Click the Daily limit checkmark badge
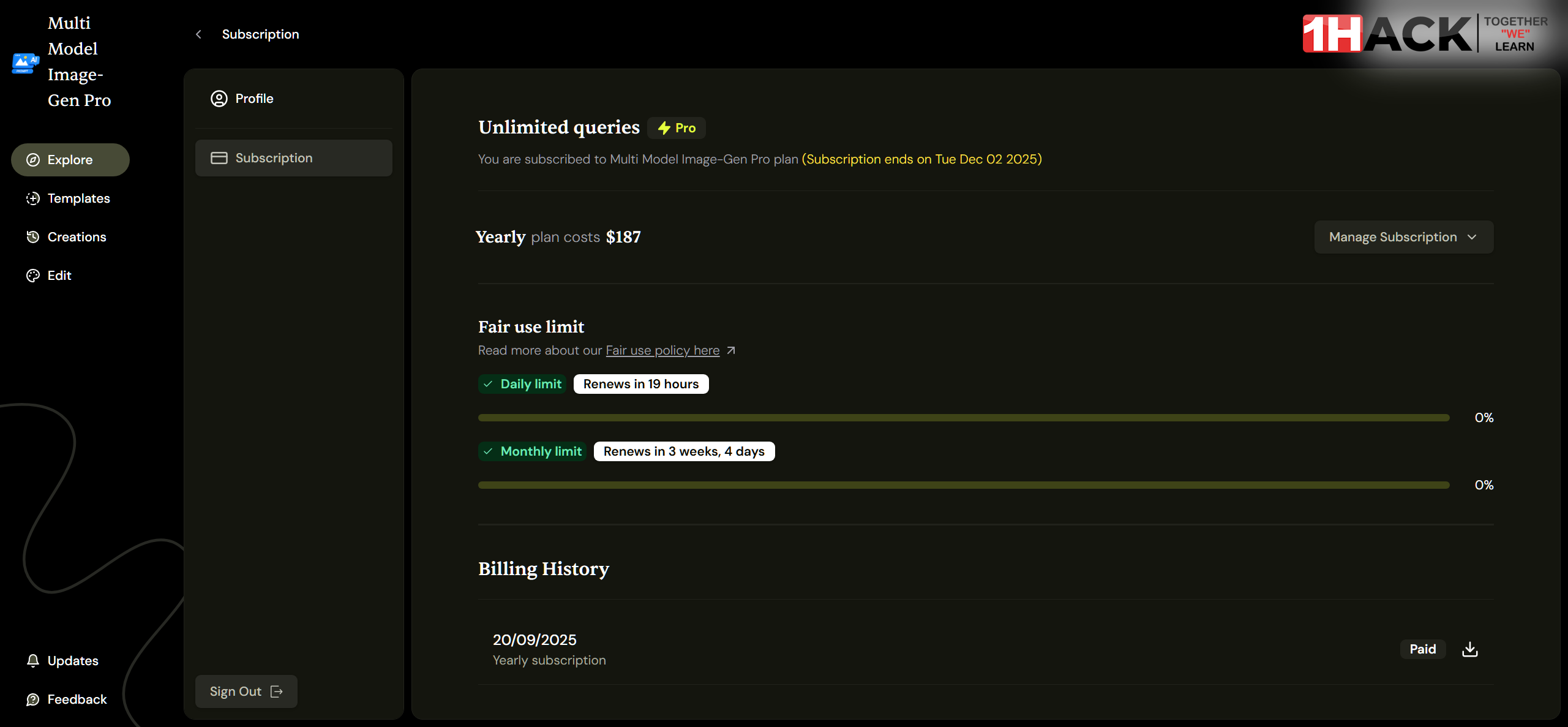The image size is (1568, 727). 522,384
